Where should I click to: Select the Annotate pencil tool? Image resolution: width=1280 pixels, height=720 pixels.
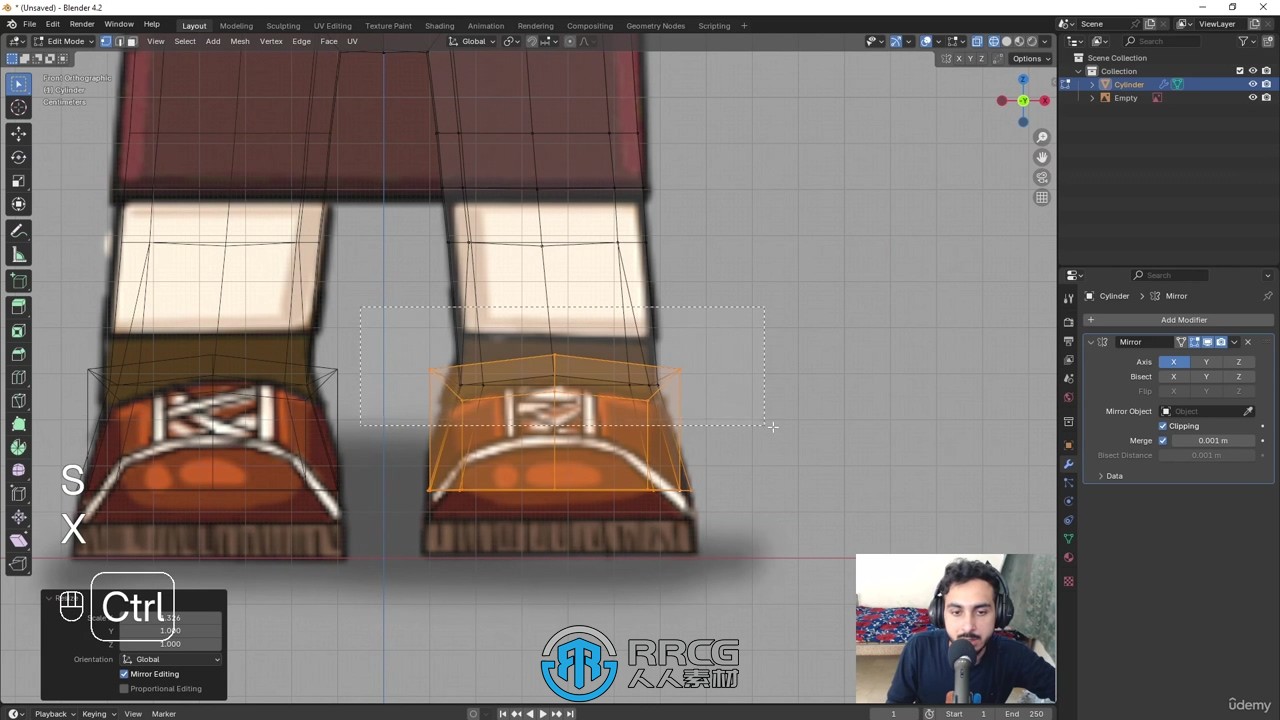[18, 231]
